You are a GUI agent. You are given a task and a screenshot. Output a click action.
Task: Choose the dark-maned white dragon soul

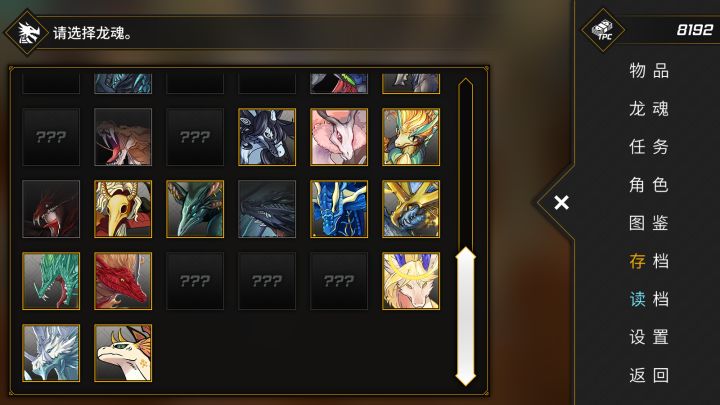click(x=267, y=137)
